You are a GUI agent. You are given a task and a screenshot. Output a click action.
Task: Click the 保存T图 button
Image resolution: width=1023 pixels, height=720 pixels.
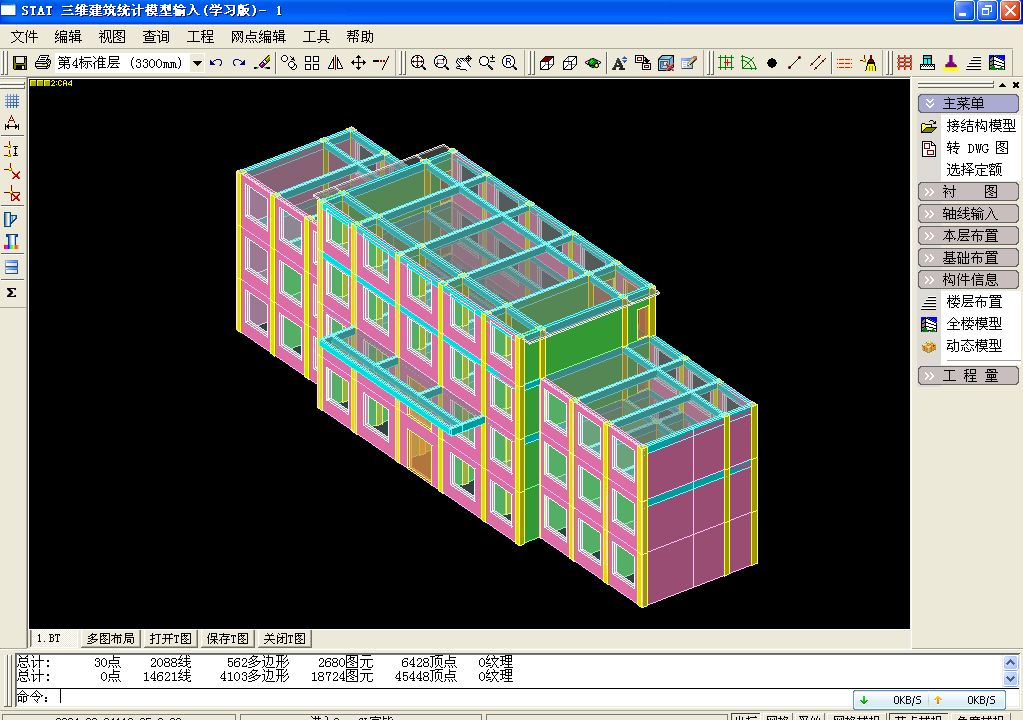pyautogui.click(x=228, y=638)
